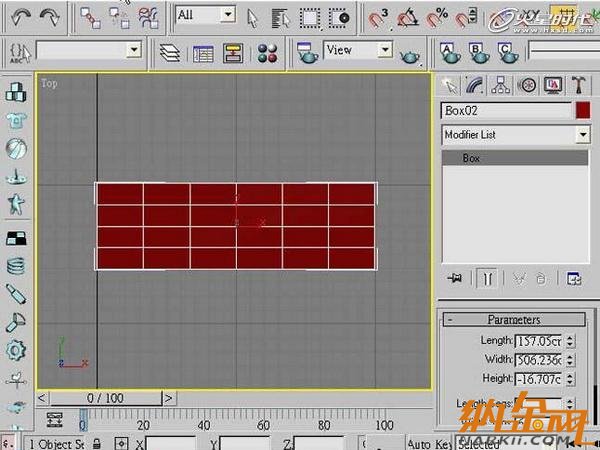Switch to the Create panel tab
The height and width of the screenshot is (450, 600).
pos(450,85)
